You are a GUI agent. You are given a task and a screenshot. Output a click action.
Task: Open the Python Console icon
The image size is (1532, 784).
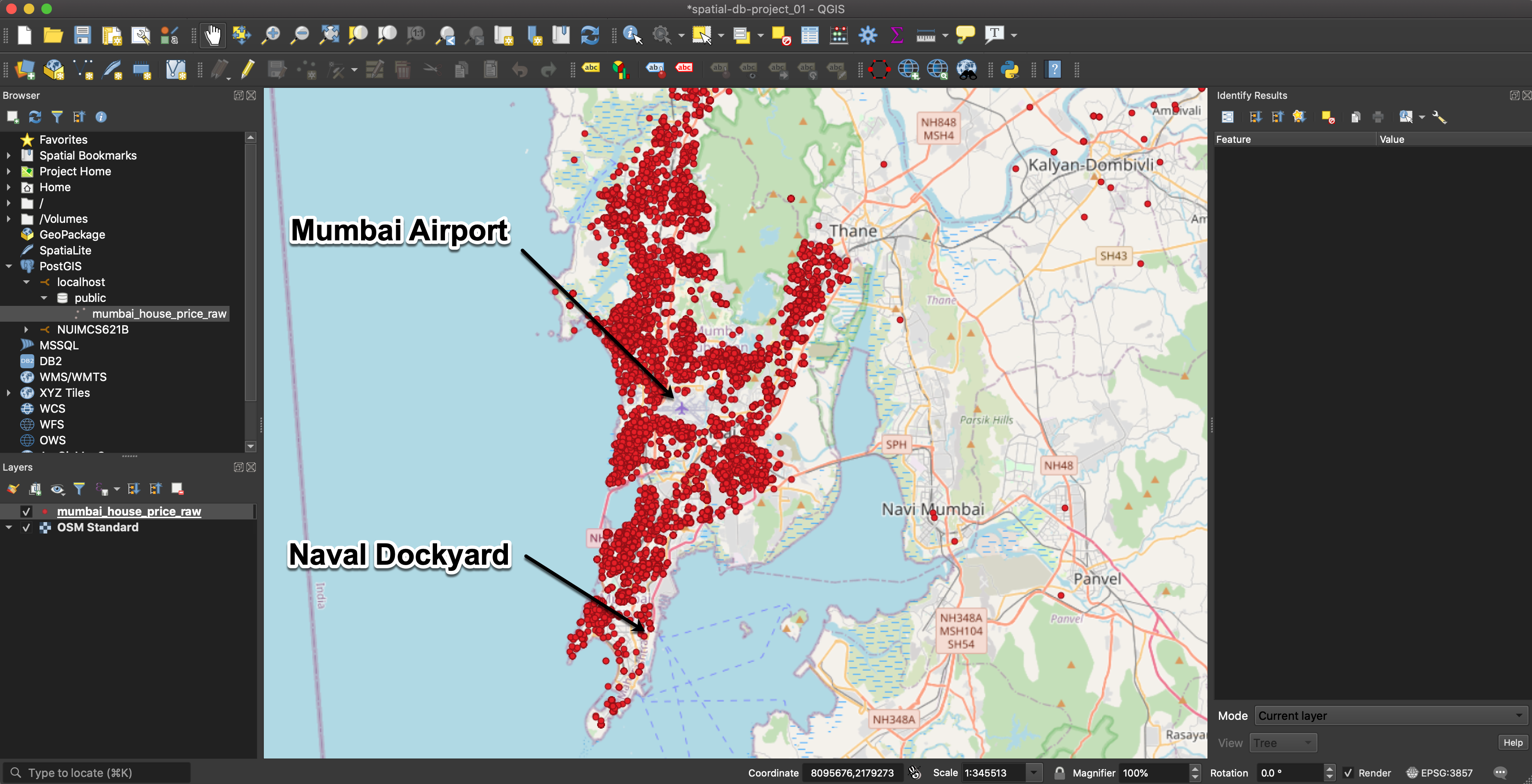[x=1010, y=70]
